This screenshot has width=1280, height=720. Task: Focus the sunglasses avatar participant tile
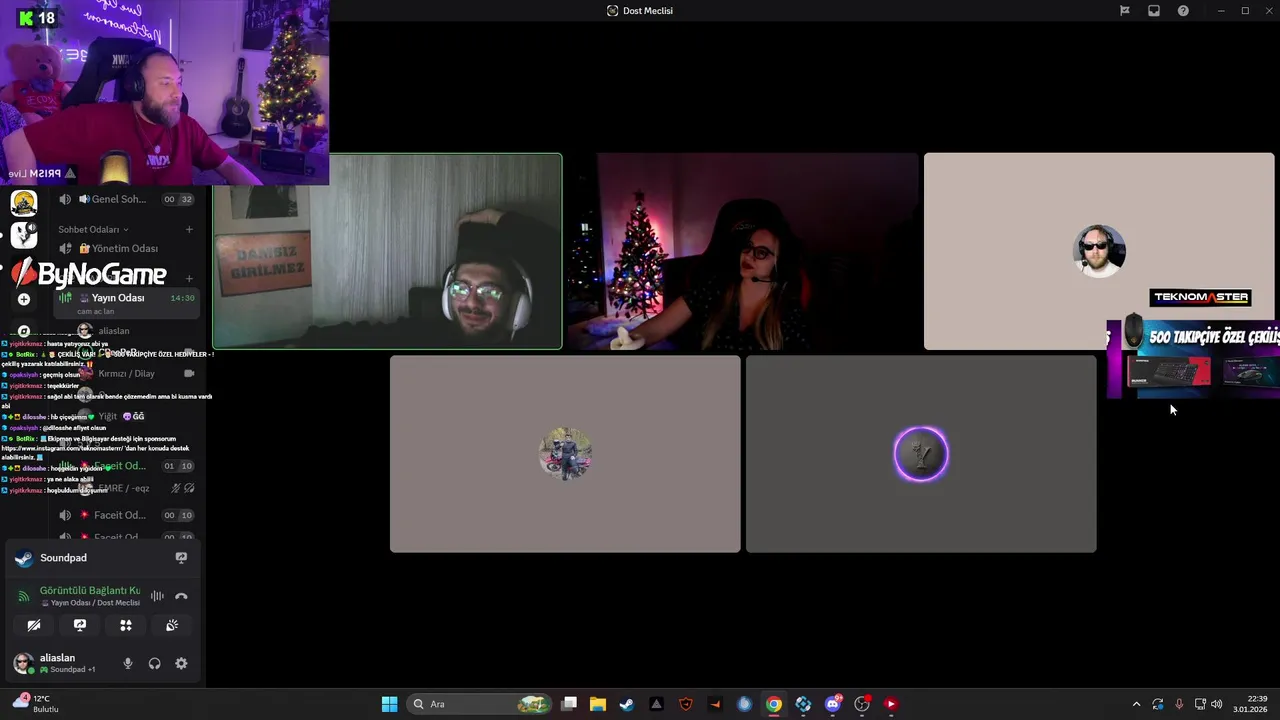[1099, 251]
